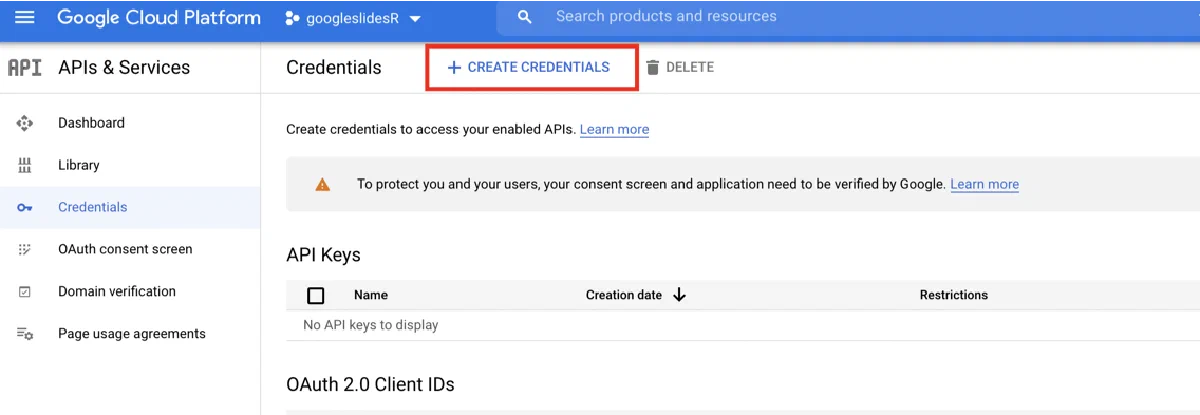
Task: Open the Dashboard page
Action: pyautogui.click(x=91, y=123)
